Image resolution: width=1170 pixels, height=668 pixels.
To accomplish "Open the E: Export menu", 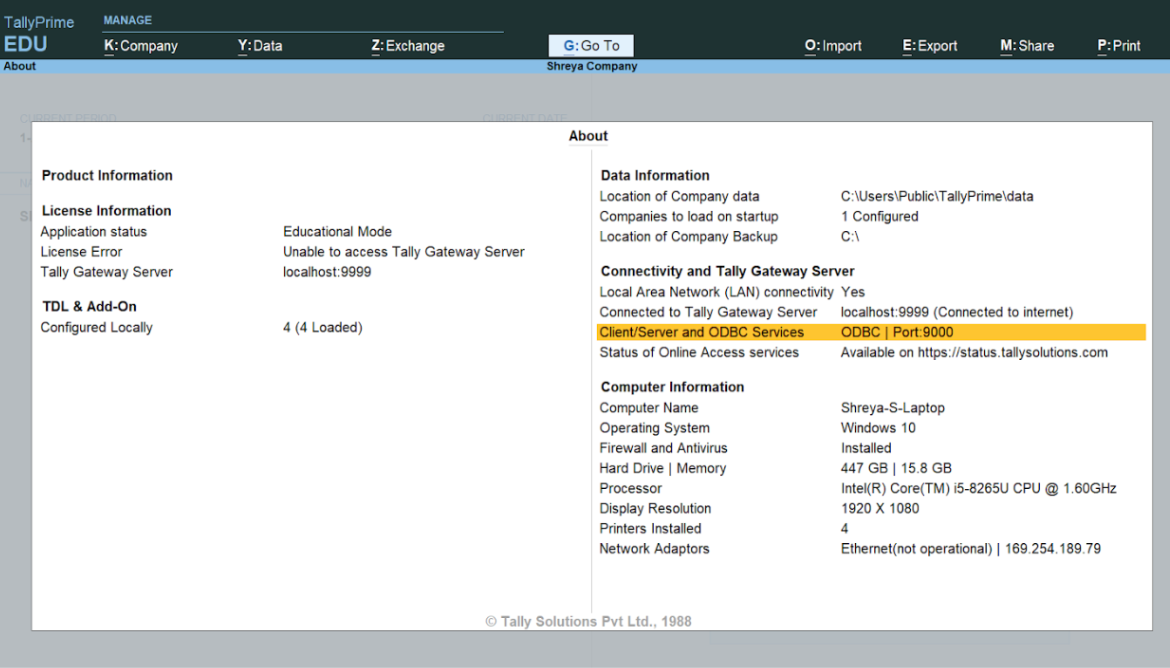I will click(930, 46).
